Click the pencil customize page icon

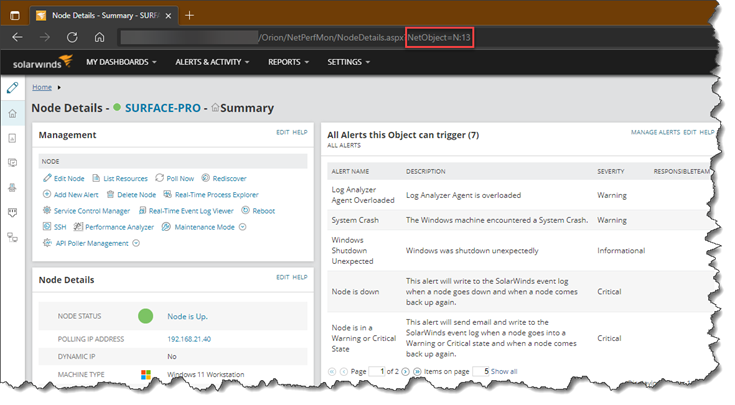[x=13, y=88]
